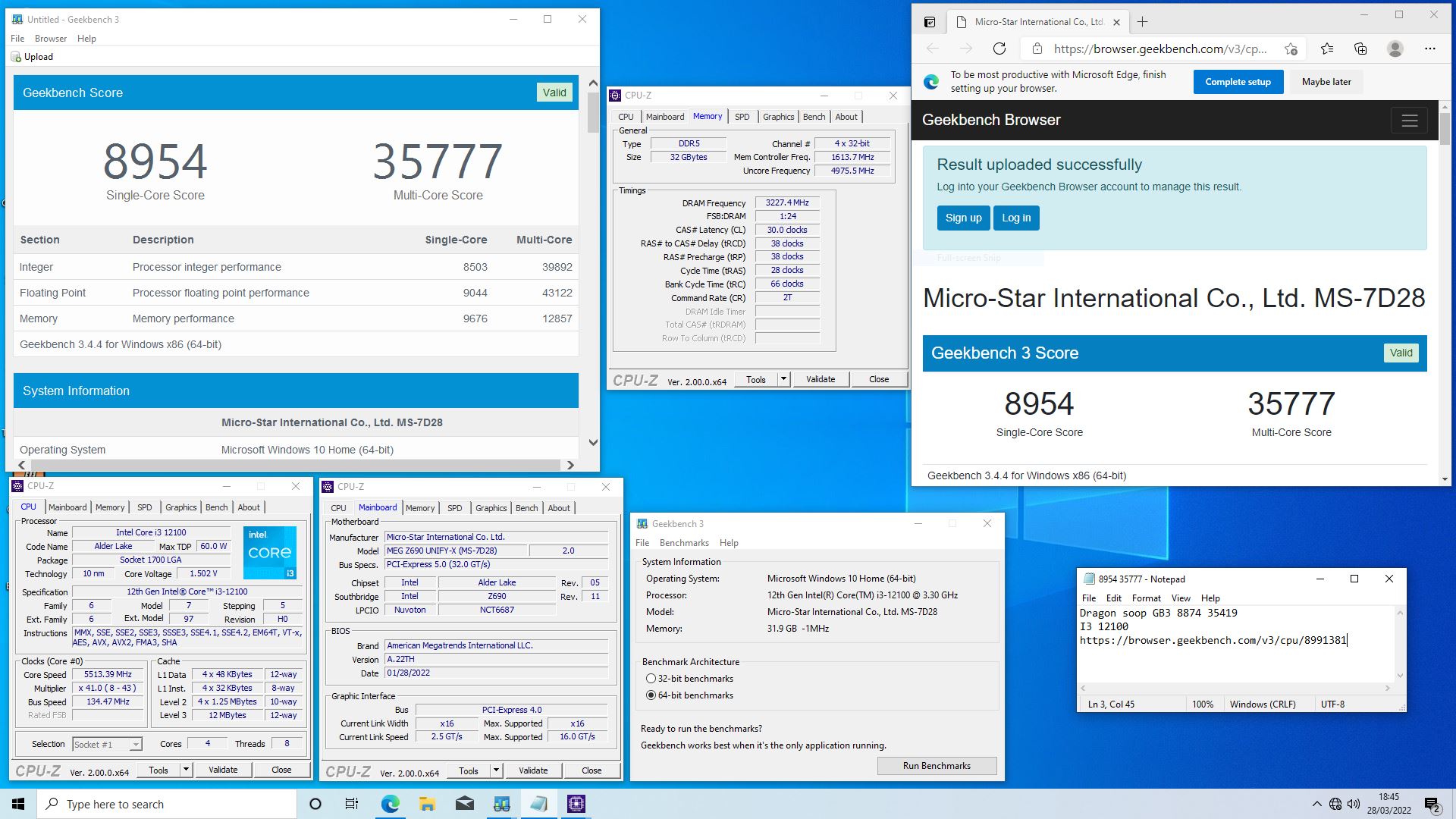Viewport: 1456px width, 819px height.
Task: Open Edge settings and more menu
Action: [1430, 49]
